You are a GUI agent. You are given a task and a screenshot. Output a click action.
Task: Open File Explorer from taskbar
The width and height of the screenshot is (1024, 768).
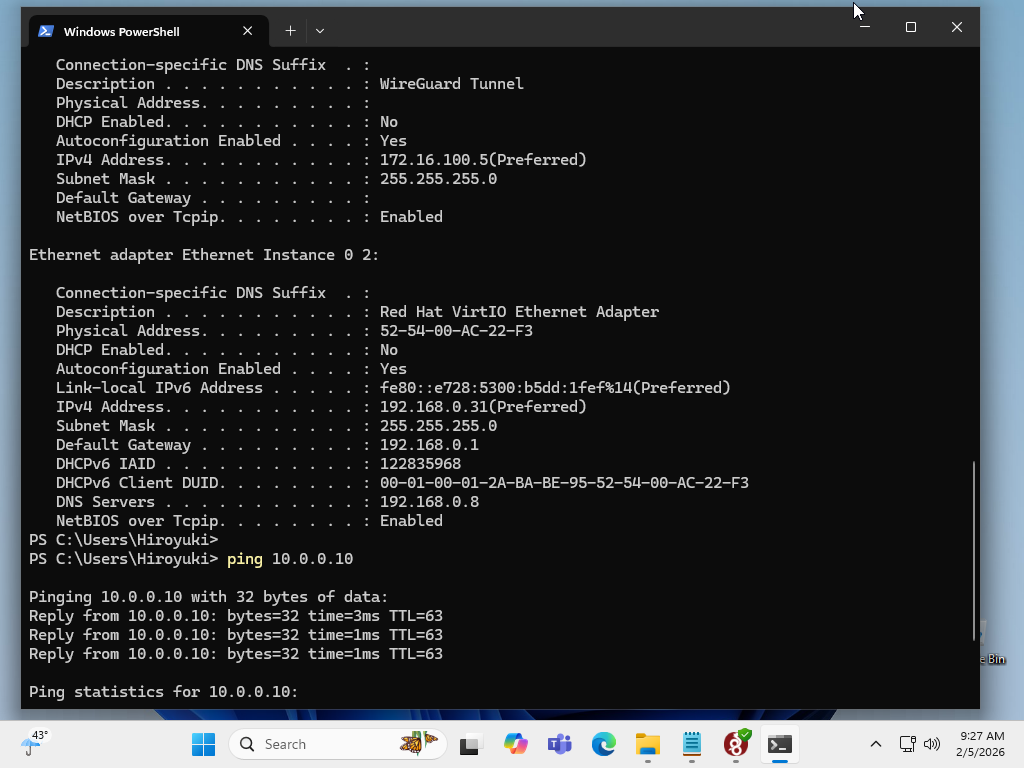coord(648,744)
